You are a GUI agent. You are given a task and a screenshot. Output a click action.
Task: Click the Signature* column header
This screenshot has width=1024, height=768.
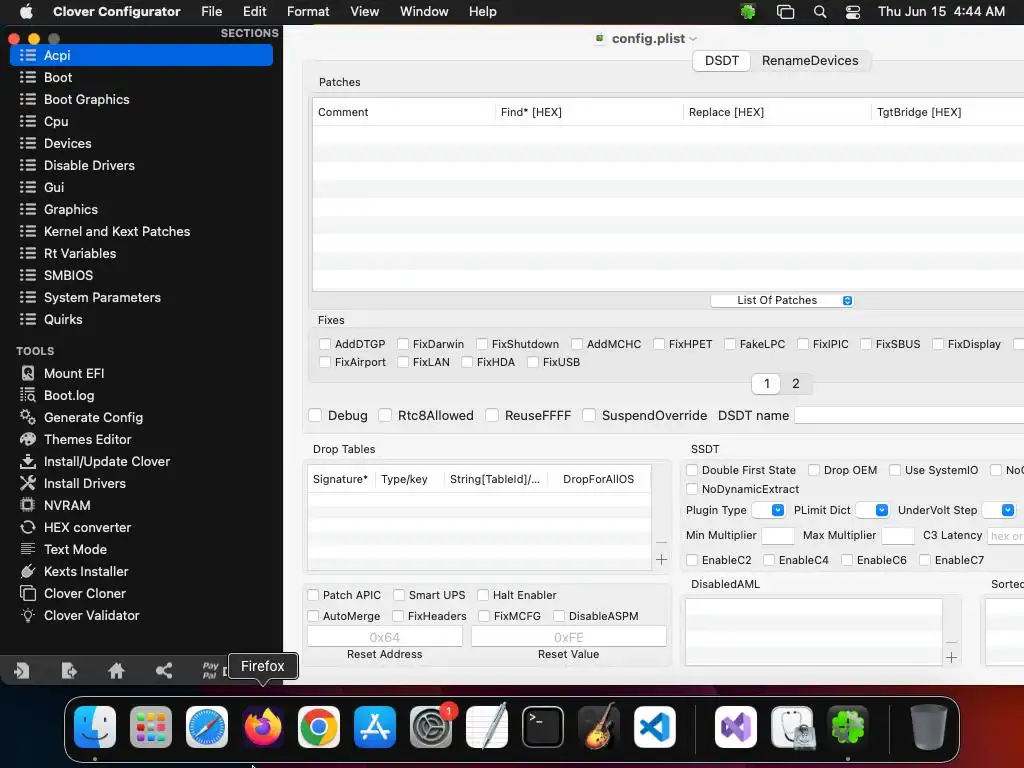click(x=341, y=479)
